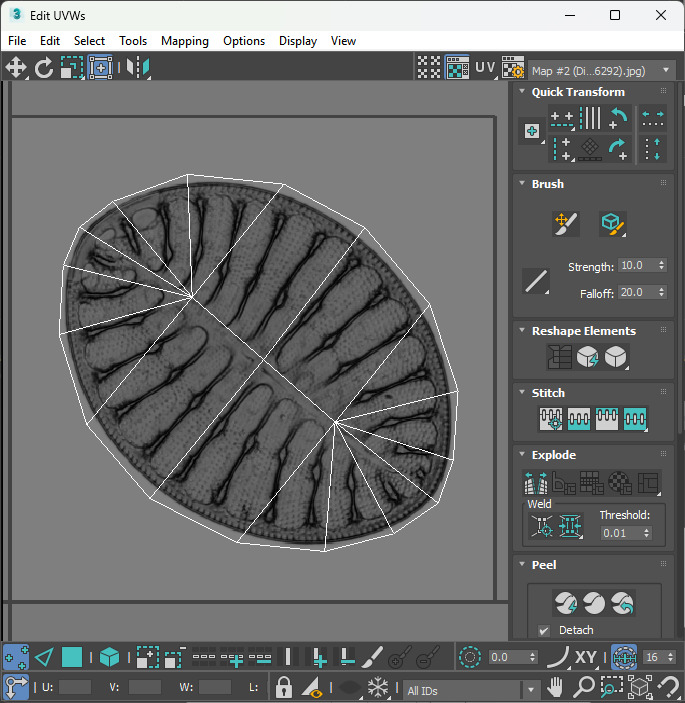The height and width of the screenshot is (703, 685).
Task: Click the Strength value field
Action: coord(637,265)
